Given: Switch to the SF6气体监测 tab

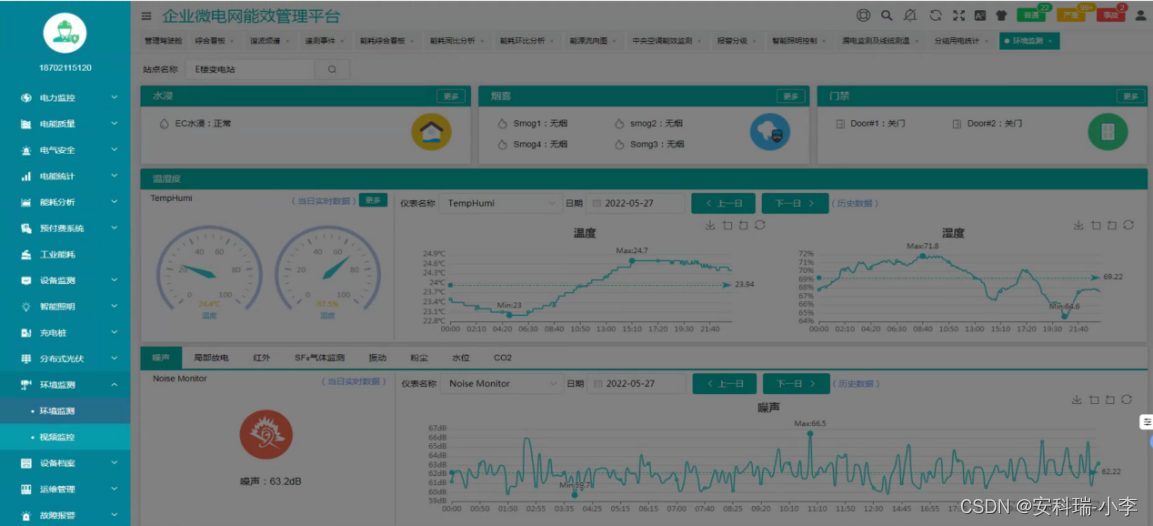Looking at the screenshot, I should 319,358.
